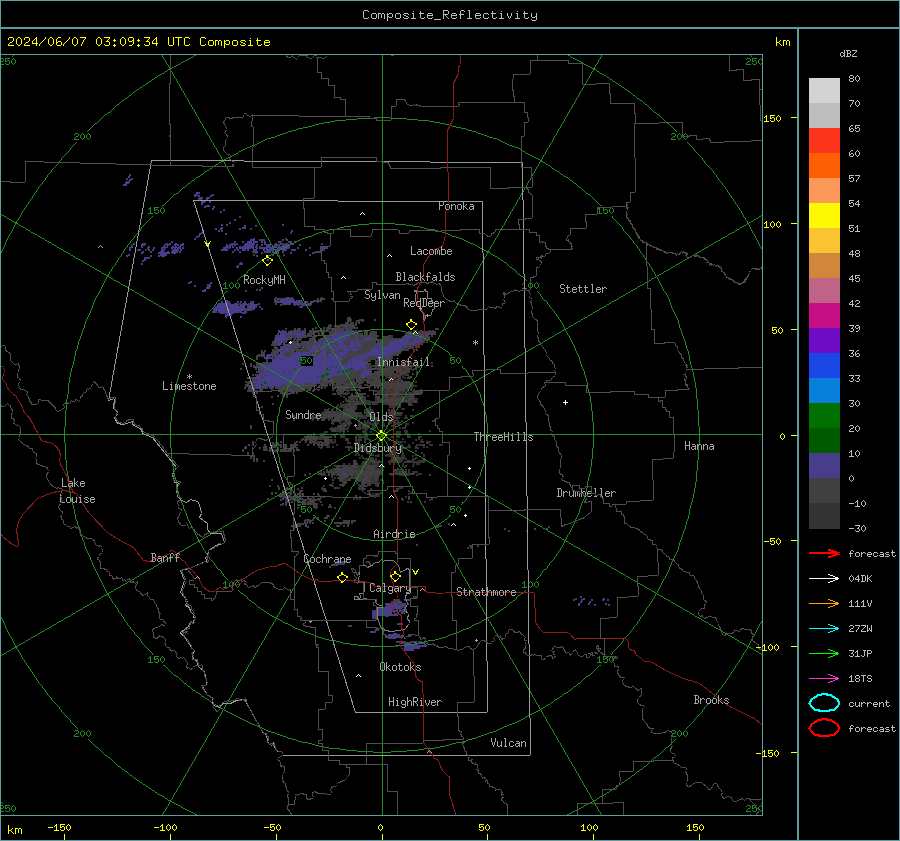Click the asterisk marker east of Innisfail
The width and height of the screenshot is (900, 841).
pyautogui.click(x=475, y=343)
